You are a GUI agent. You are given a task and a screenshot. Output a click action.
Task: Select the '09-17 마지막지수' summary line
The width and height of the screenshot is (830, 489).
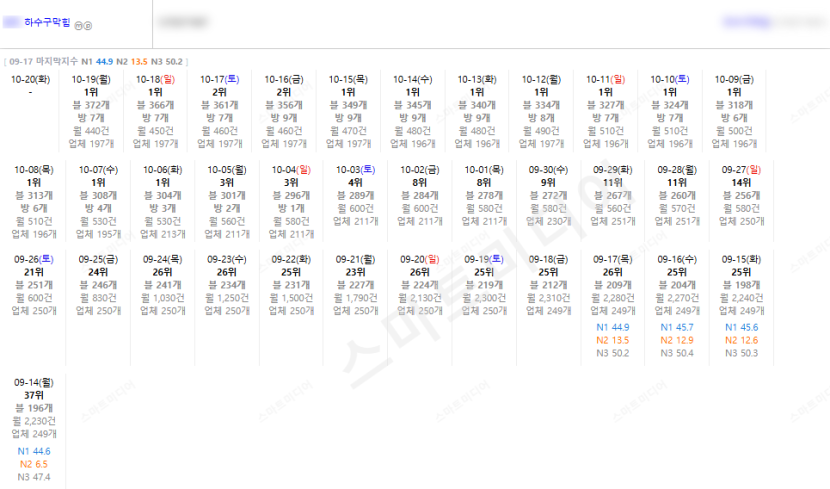(96, 61)
